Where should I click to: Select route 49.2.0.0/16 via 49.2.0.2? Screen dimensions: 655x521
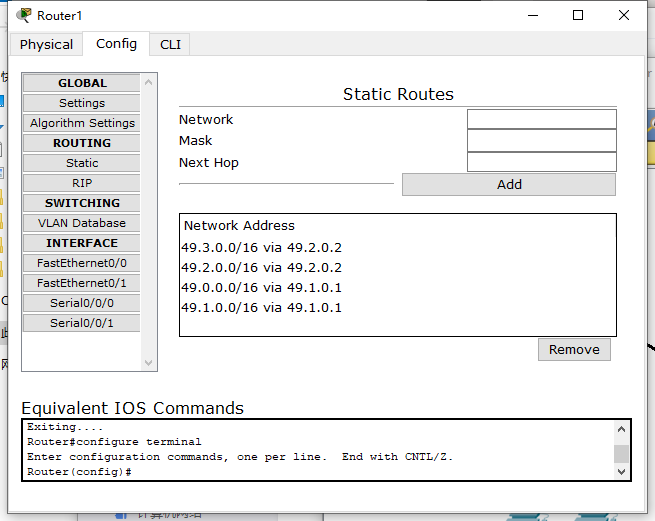click(x=261, y=267)
